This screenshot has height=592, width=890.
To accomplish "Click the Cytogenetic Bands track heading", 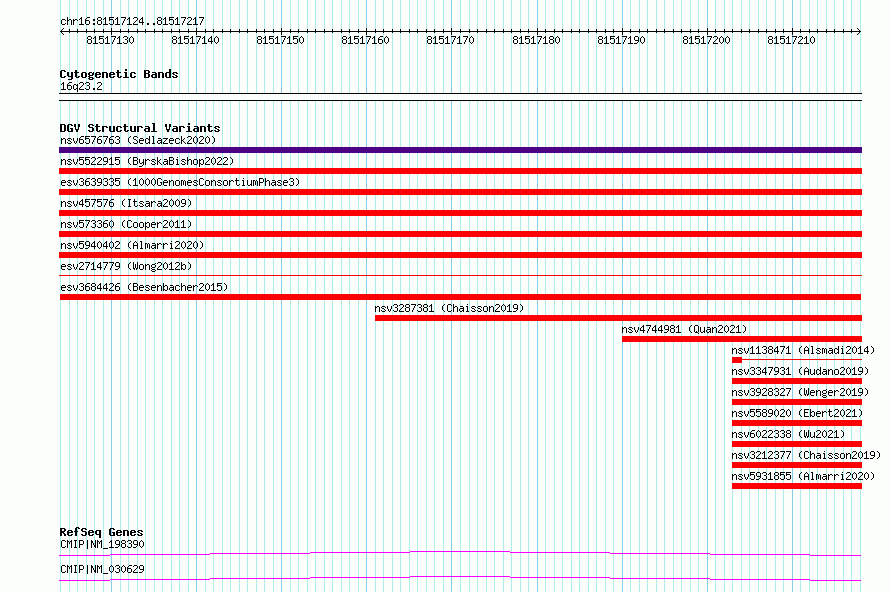I will click(x=119, y=74).
